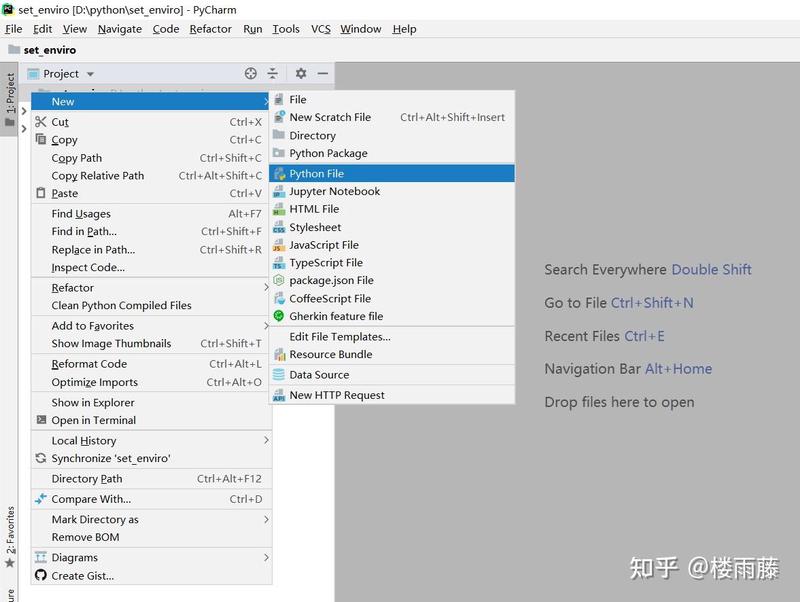Open the VCS menu
This screenshot has width=800, height=602.
click(321, 29)
